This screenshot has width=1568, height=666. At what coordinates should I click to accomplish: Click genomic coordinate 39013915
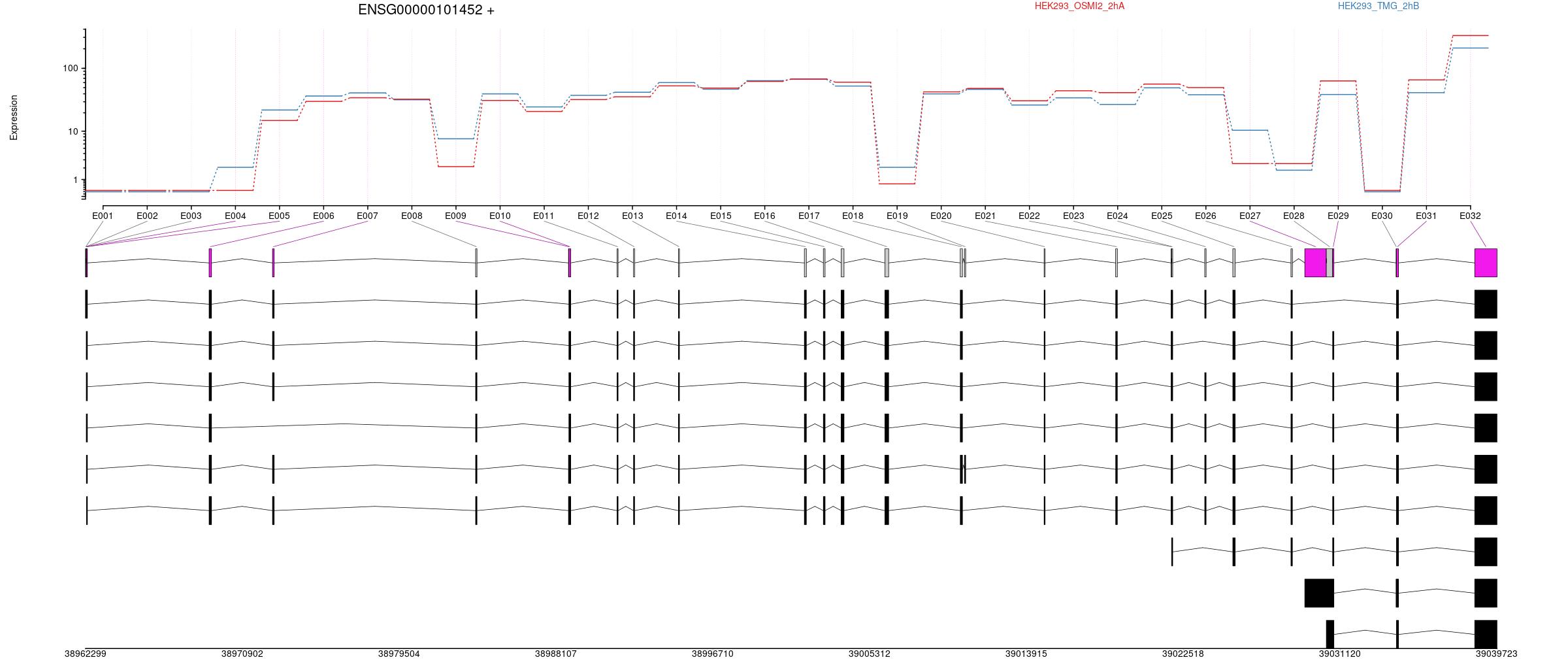[1026, 654]
